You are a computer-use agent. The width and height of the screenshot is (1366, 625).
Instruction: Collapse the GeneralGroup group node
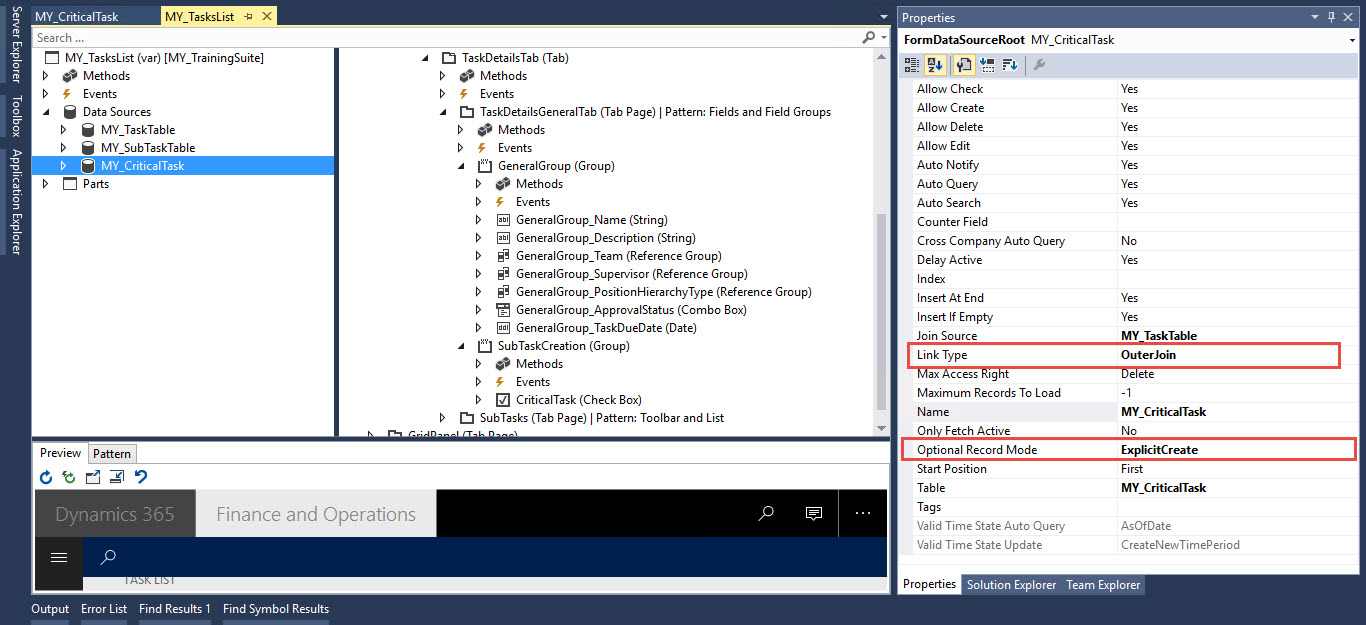460,165
